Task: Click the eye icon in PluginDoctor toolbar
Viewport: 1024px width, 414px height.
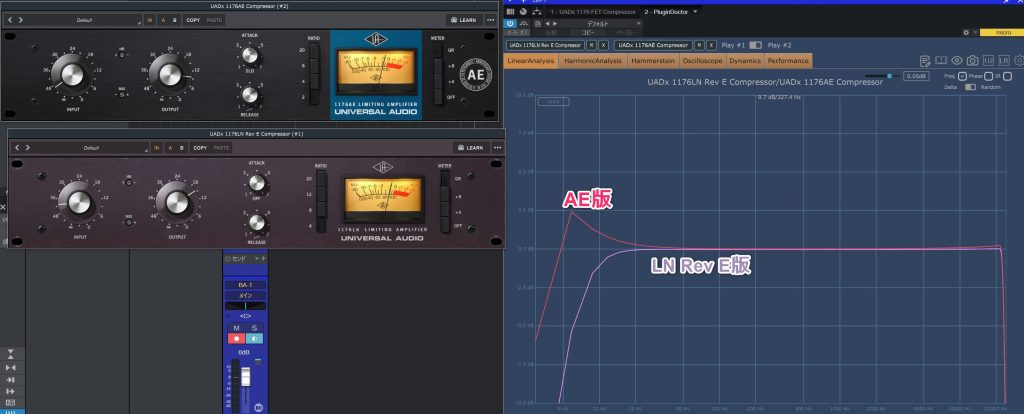Action: (x=956, y=61)
